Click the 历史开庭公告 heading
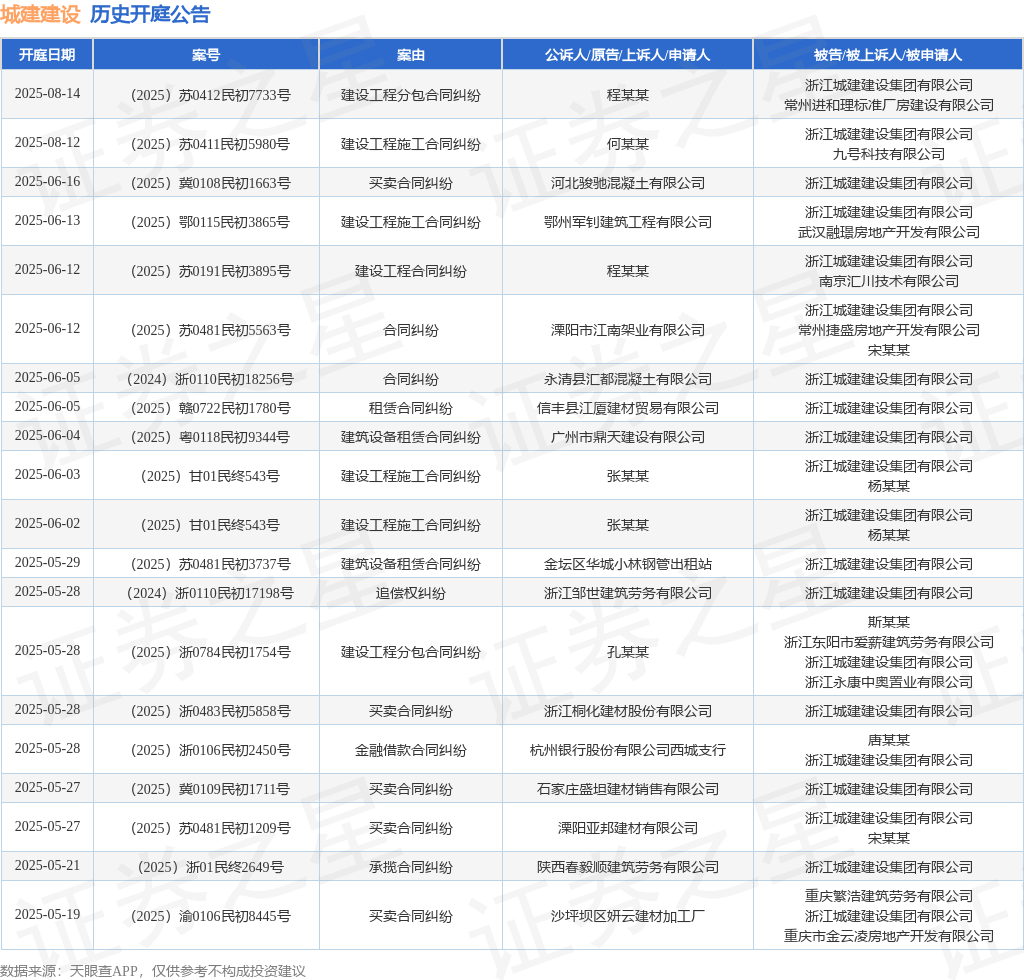 click(x=150, y=14)
